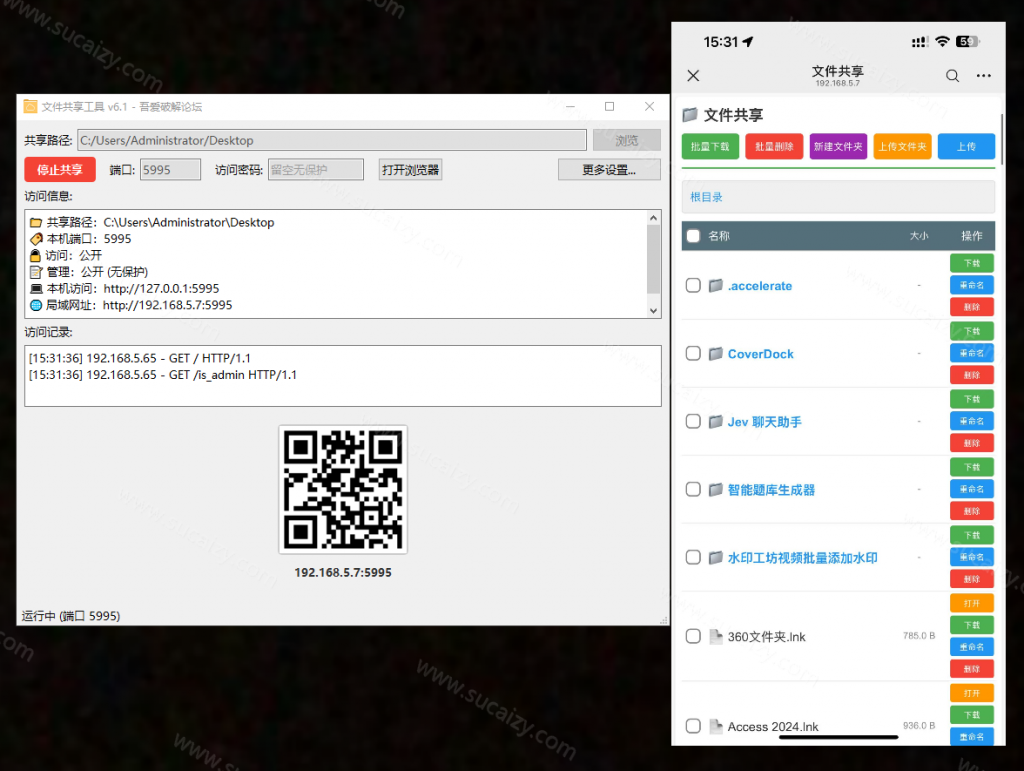Tap green 下载 download for 360文件夹.lnk
This screenshot has height=771, width=1024.
coord(972,625)
